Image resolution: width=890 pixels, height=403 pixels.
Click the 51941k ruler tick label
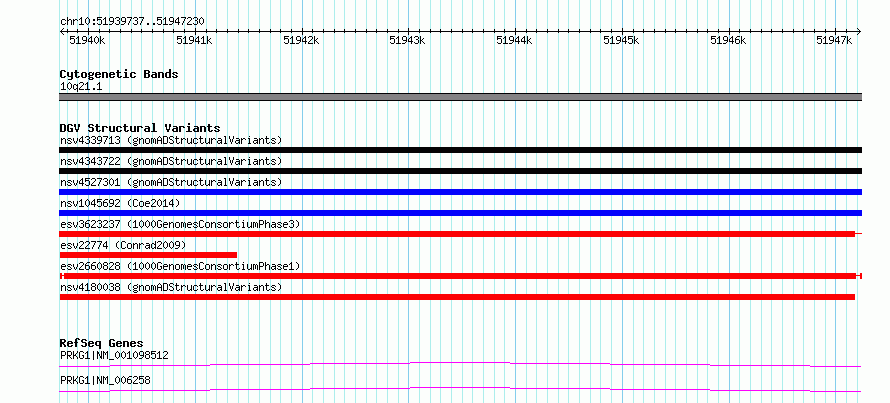click(194, 40)
